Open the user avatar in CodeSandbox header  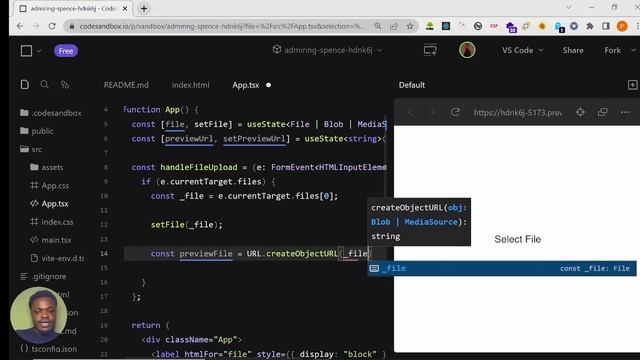tap(467, 50)
